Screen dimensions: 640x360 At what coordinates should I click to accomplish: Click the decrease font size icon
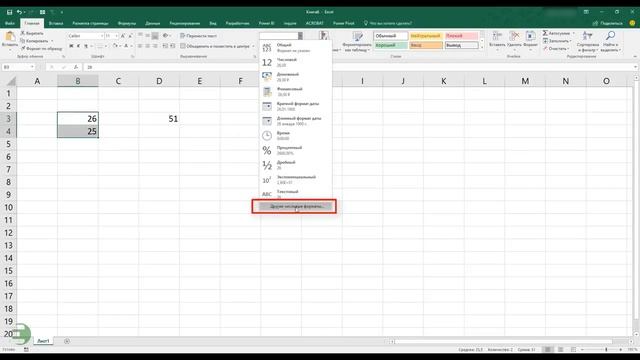click(x=130, y=36)
